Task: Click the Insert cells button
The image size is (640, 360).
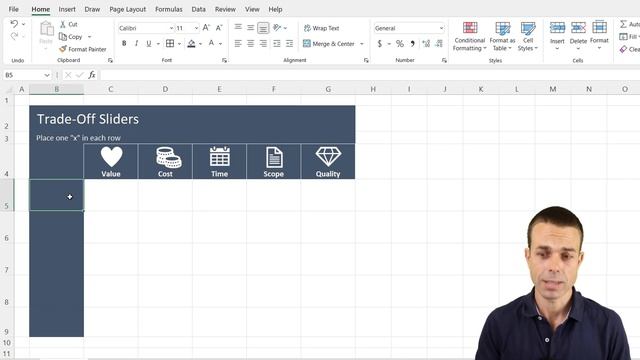Action: coord(557,36)
